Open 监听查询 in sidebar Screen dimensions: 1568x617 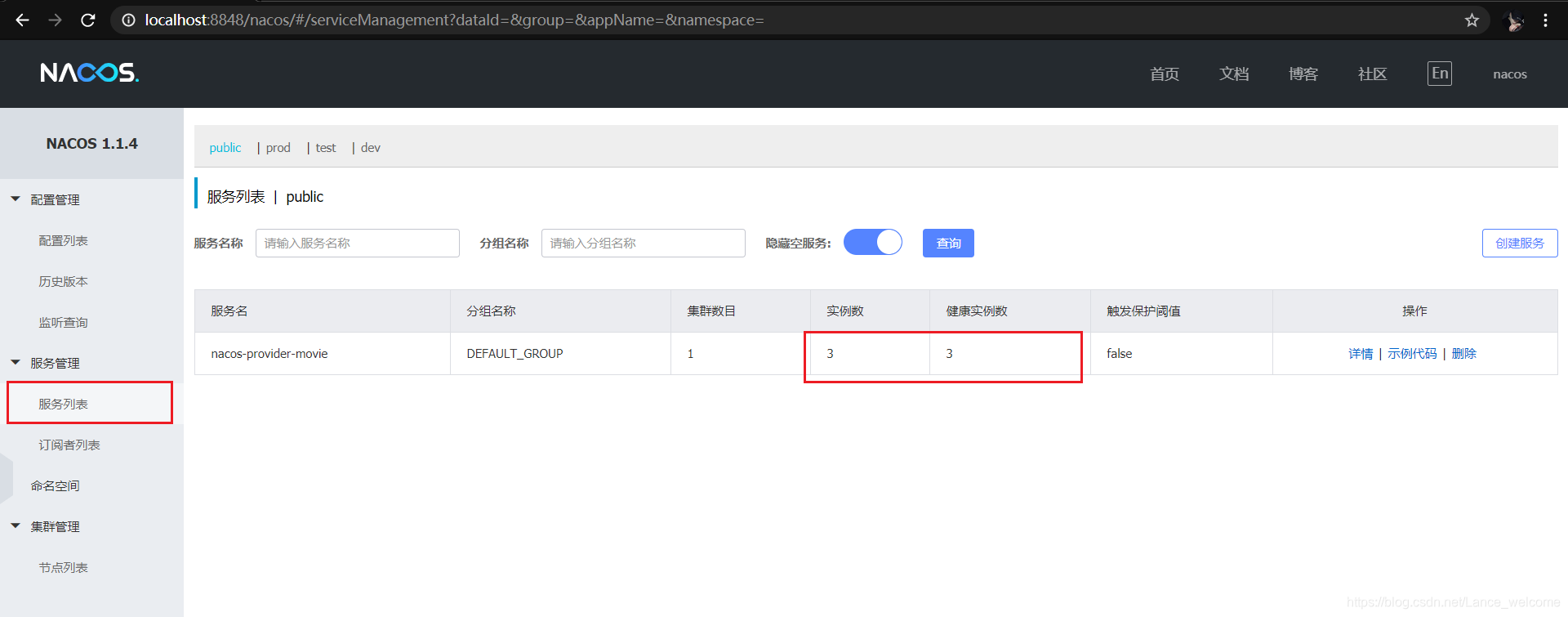[x=64, y=322]
